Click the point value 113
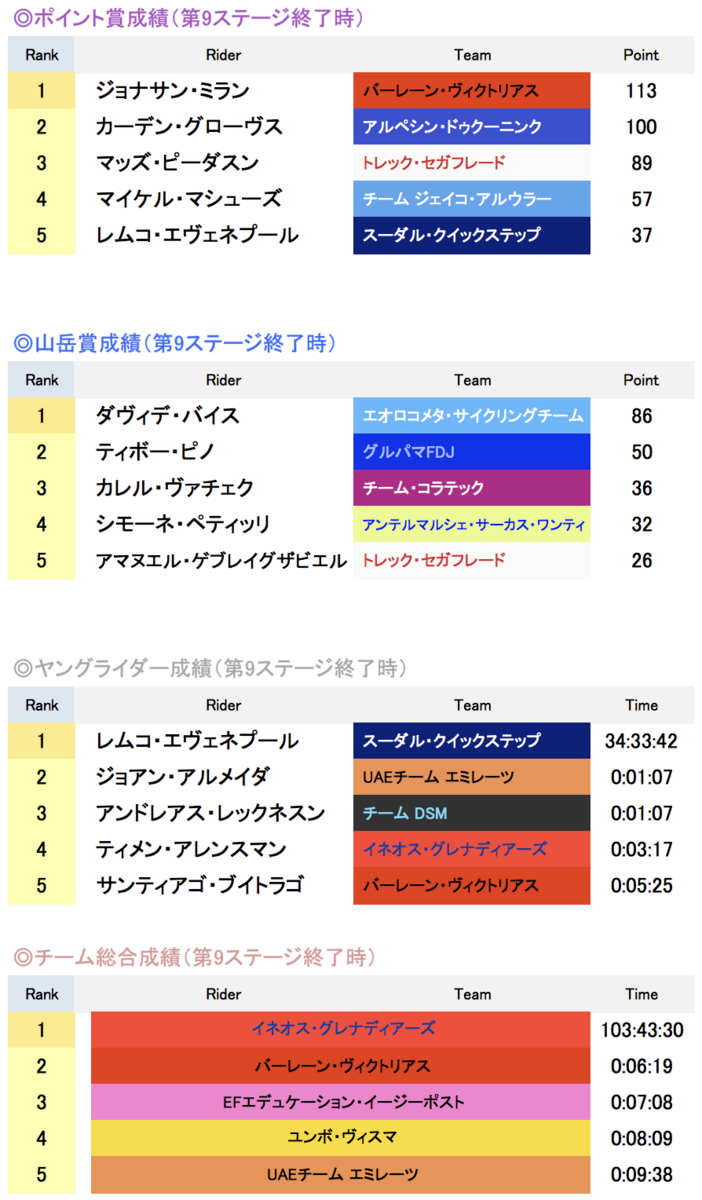Screen dimensions: 702x1200 641,91
